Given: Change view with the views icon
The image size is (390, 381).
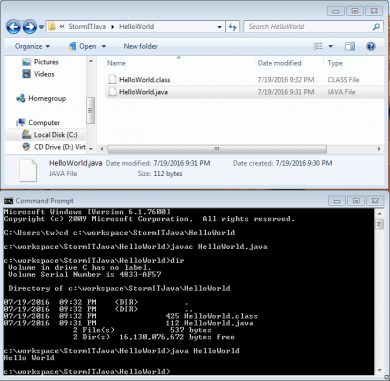Looking at the screenshot, I should pyautogui.click(x=318, y=46).
